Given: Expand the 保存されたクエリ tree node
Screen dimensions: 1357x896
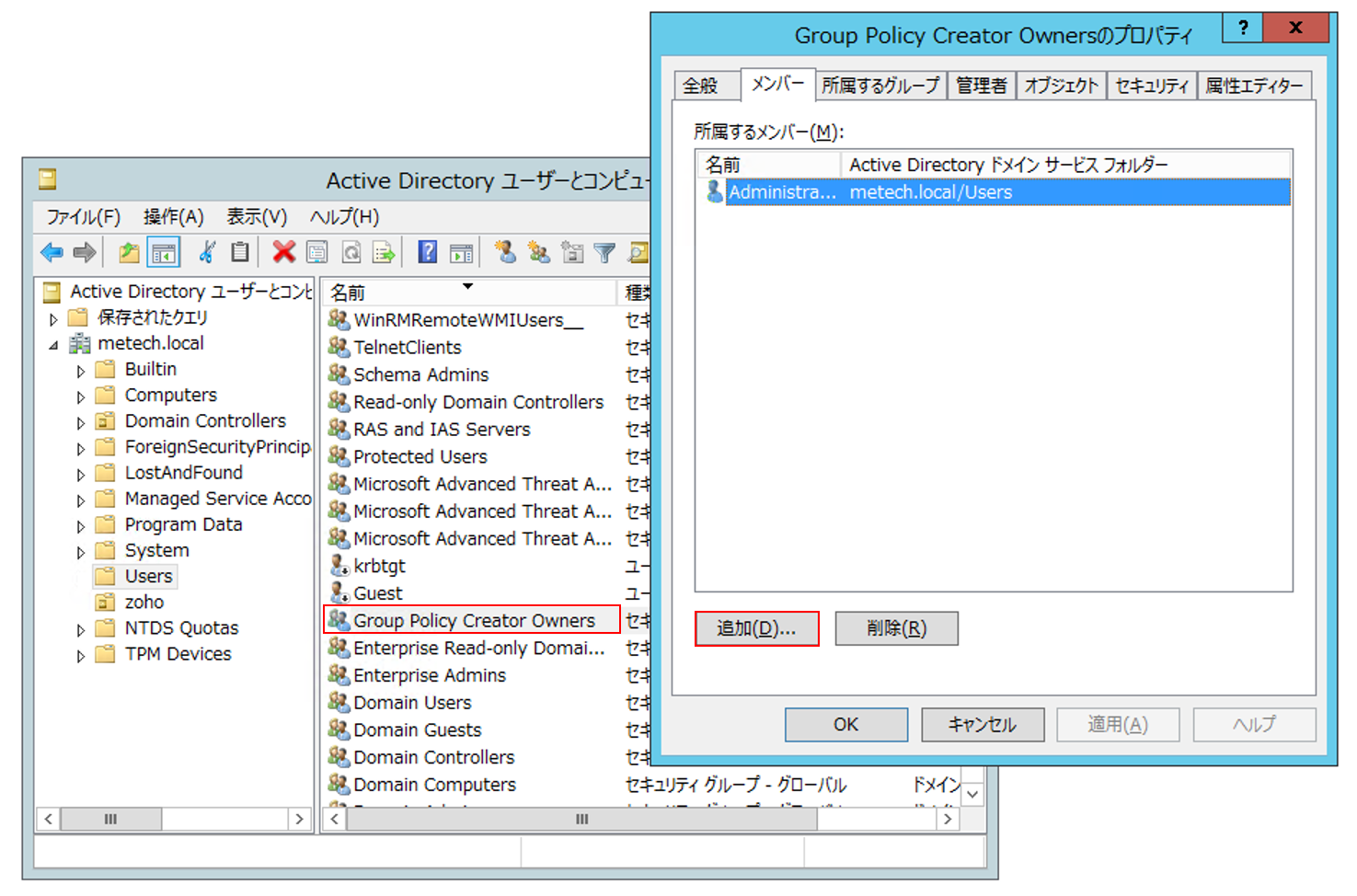Looking at the screenshot, I should 53,319.
